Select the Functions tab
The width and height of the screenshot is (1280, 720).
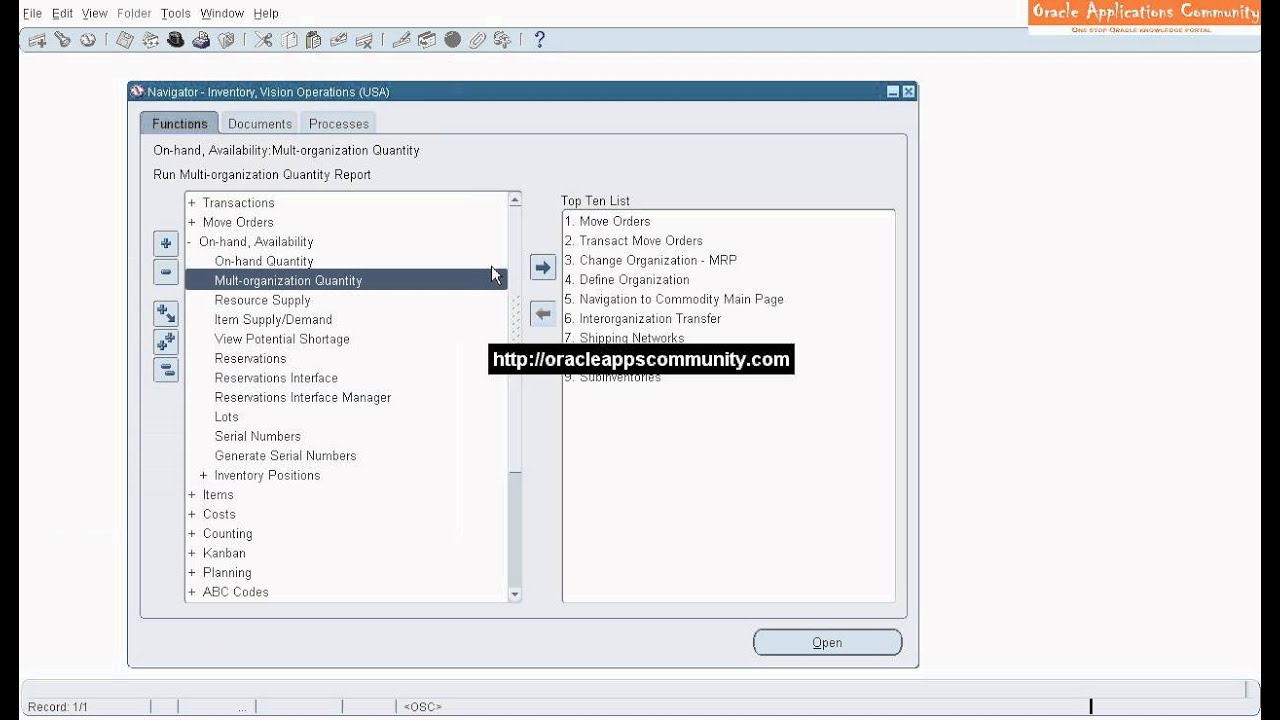point(179,124)
